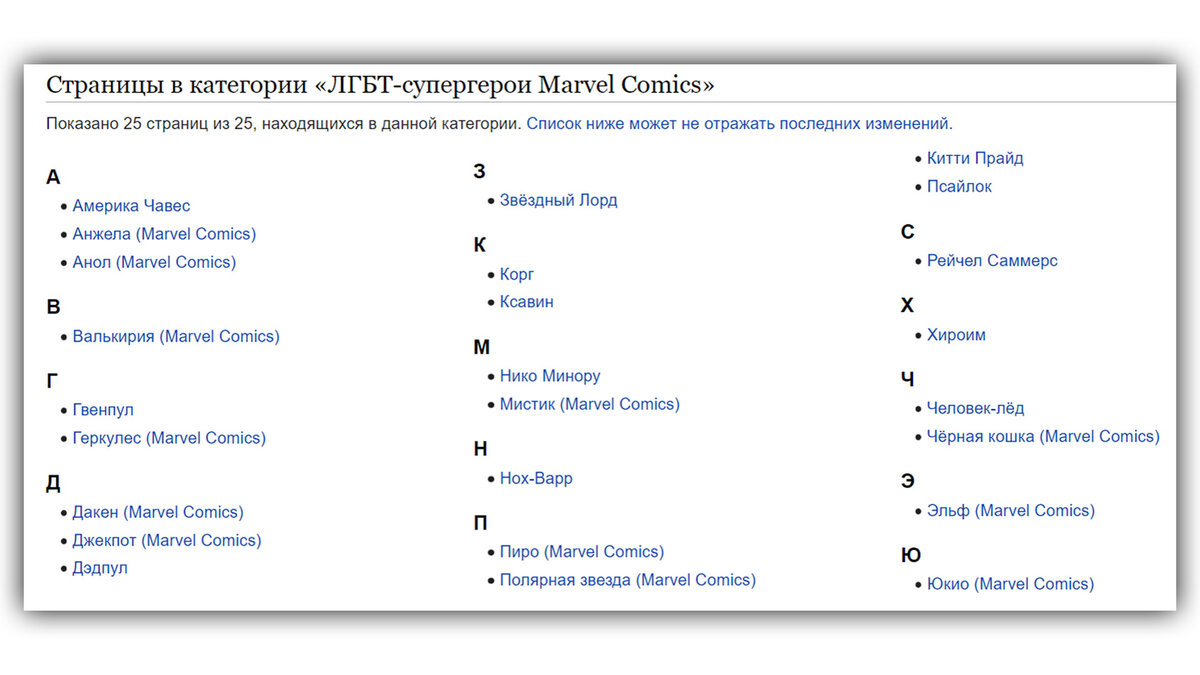Open the 'Список ниже может не отражать' notice link
The height and width of the screenshot is (675, 1200).
point(740,124)
